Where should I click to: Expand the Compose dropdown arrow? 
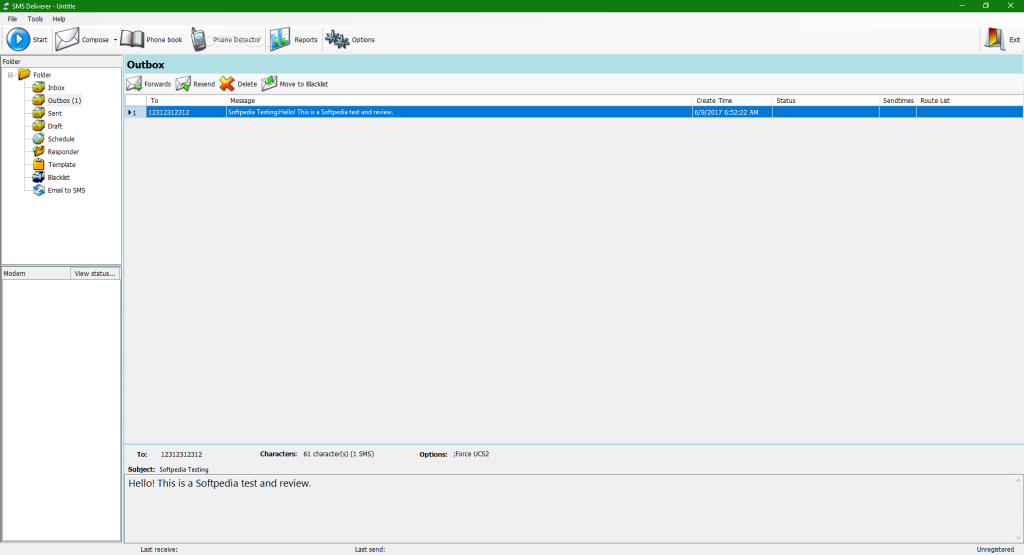click(x=115, y=41)
